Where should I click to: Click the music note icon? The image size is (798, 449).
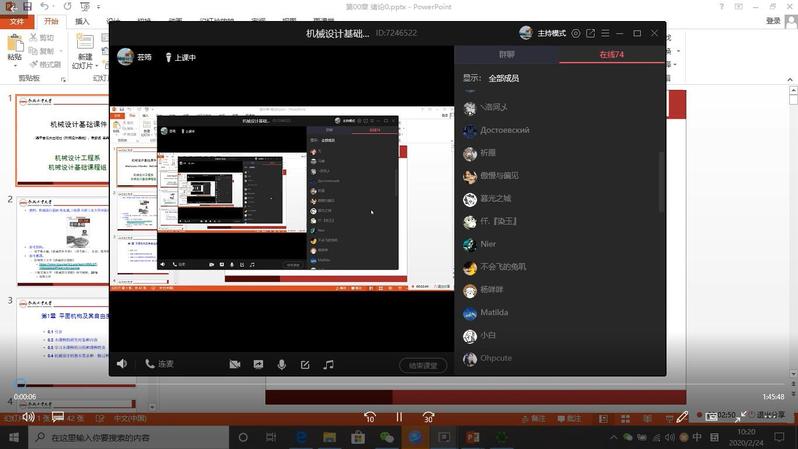tap(329, 365)
